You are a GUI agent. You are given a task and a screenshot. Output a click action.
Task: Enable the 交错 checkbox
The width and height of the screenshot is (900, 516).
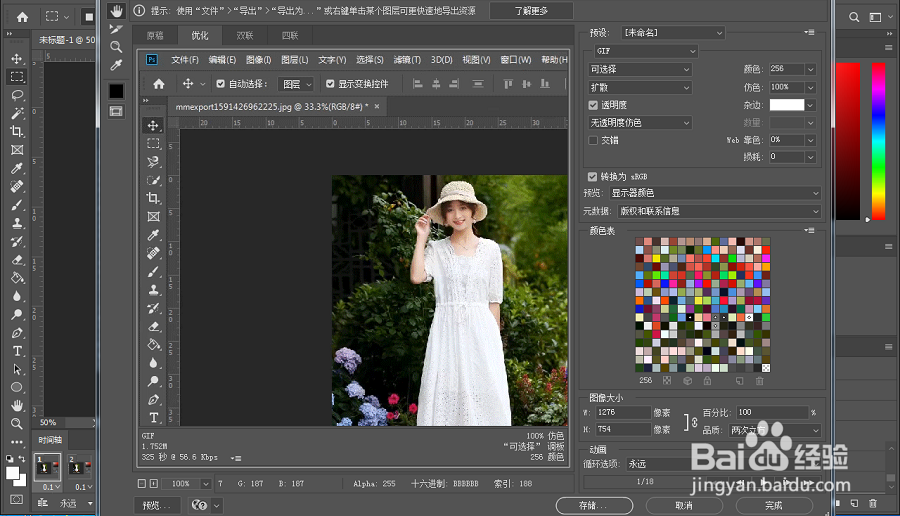[x=593, y=140]
